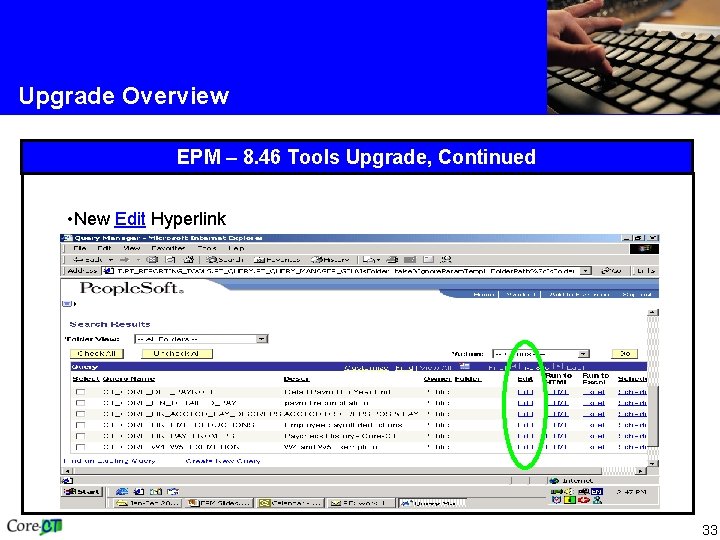
Task: Open the File menu
Action: (79, 248)
